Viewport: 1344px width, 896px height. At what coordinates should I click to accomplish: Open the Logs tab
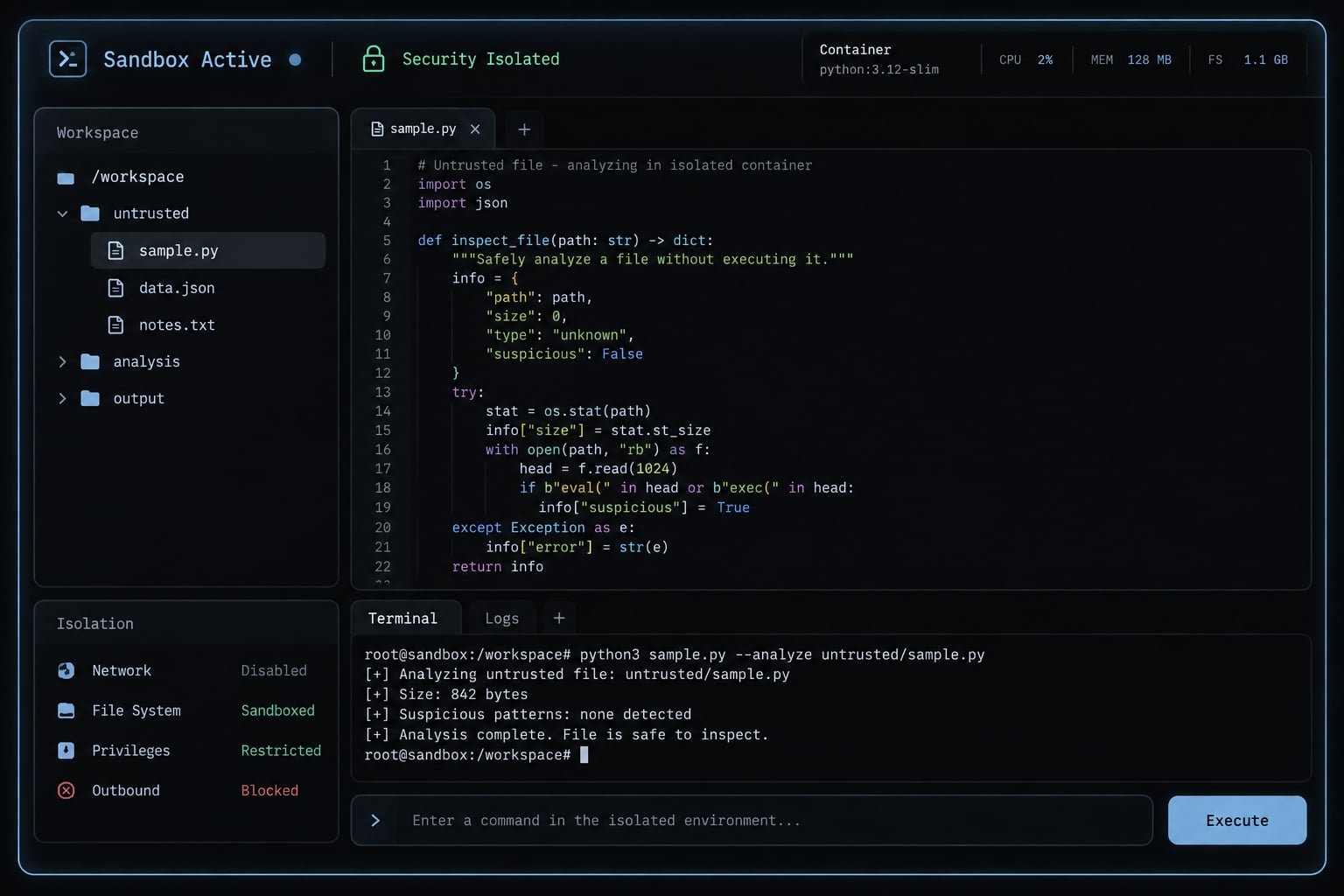pos(502,618)
